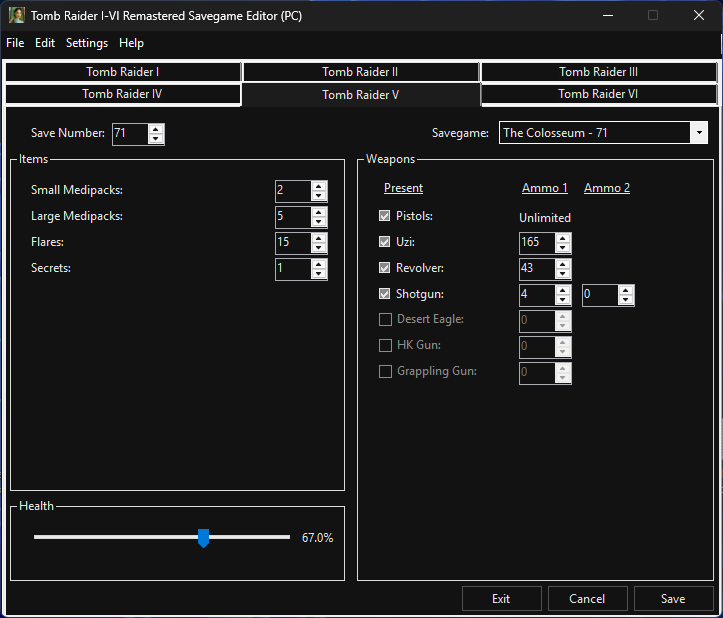Click the Flares value field
The width and height of the screenshot is (723, 618).
pos(293,244)
